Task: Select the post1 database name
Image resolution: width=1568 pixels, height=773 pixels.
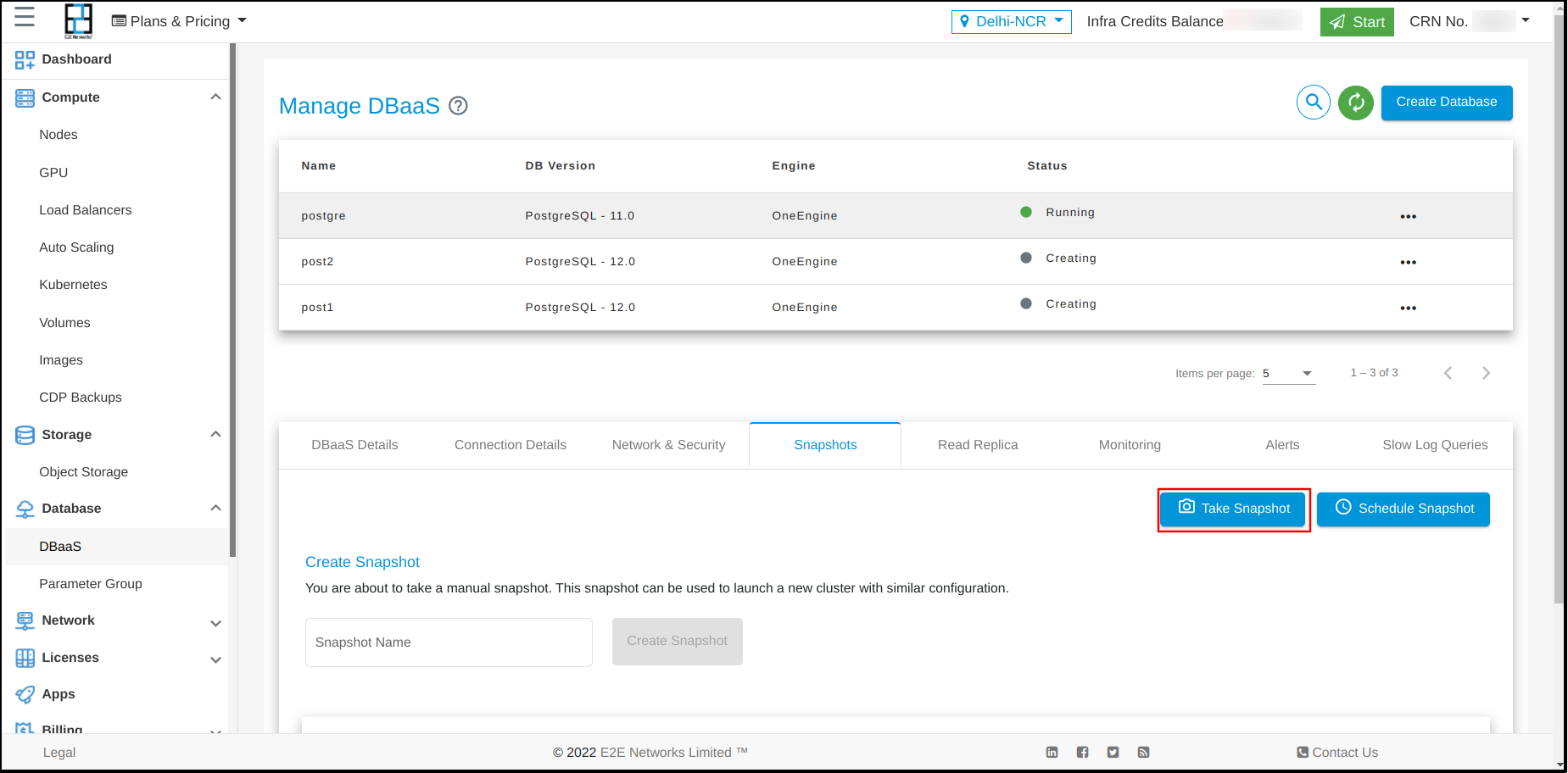Action: coord(317,308)
